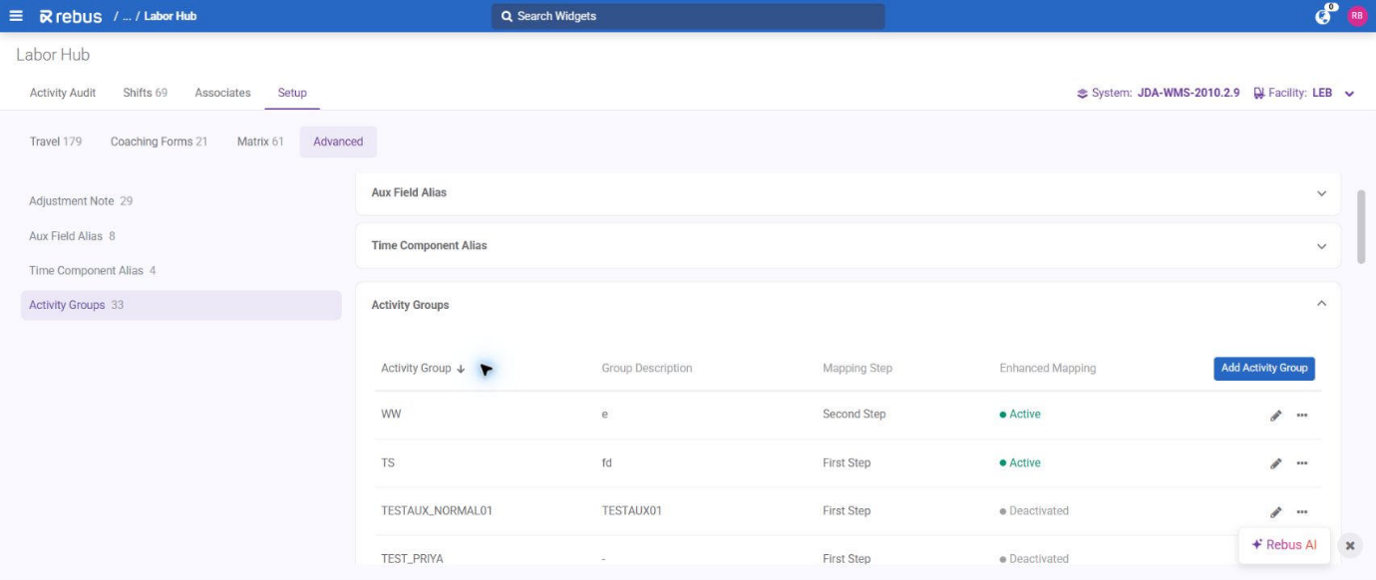Click Active status in WW row
Screen dimensions: 1376x580
1020,414
